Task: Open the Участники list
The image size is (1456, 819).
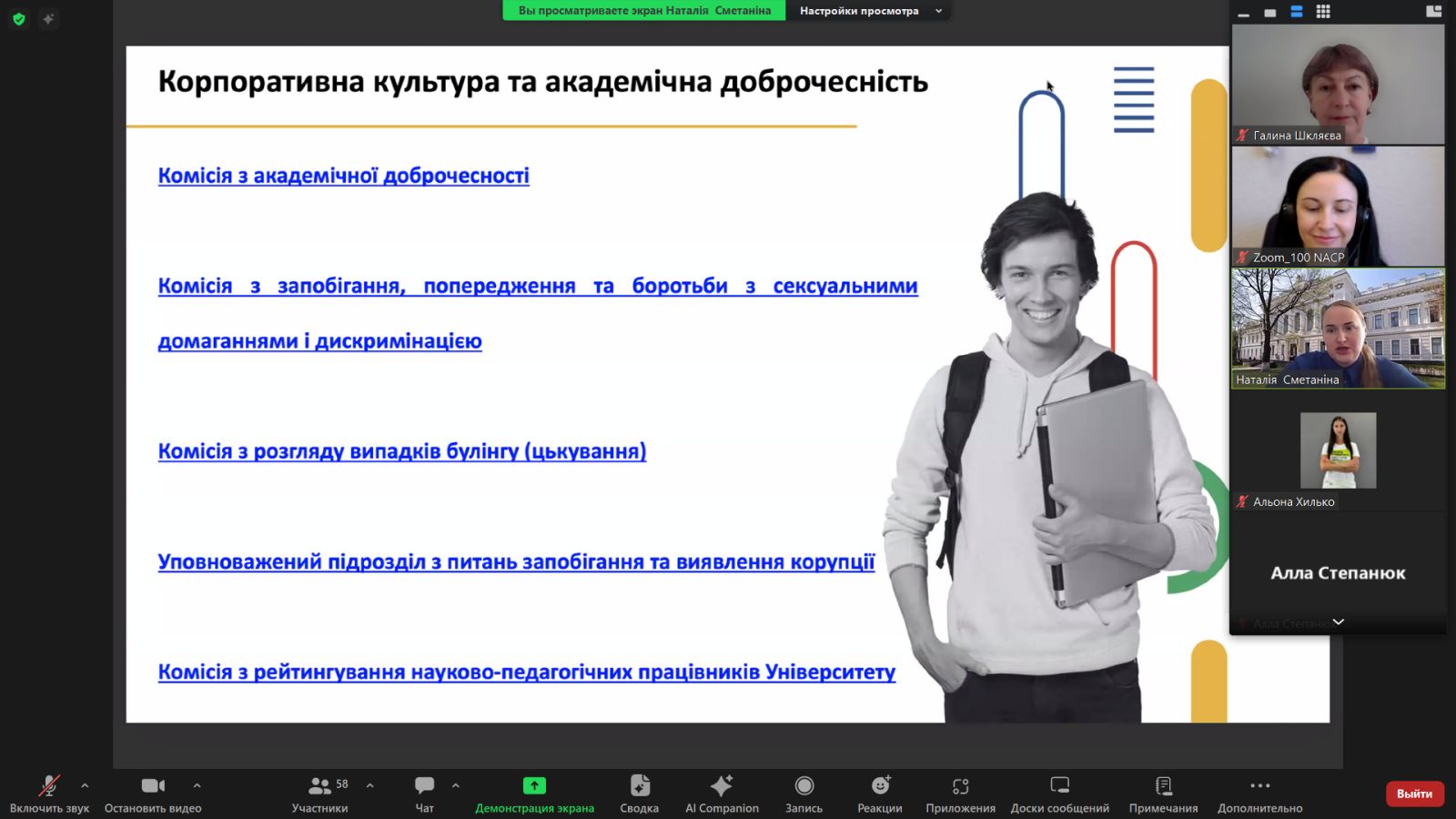Action: point(319,793)
